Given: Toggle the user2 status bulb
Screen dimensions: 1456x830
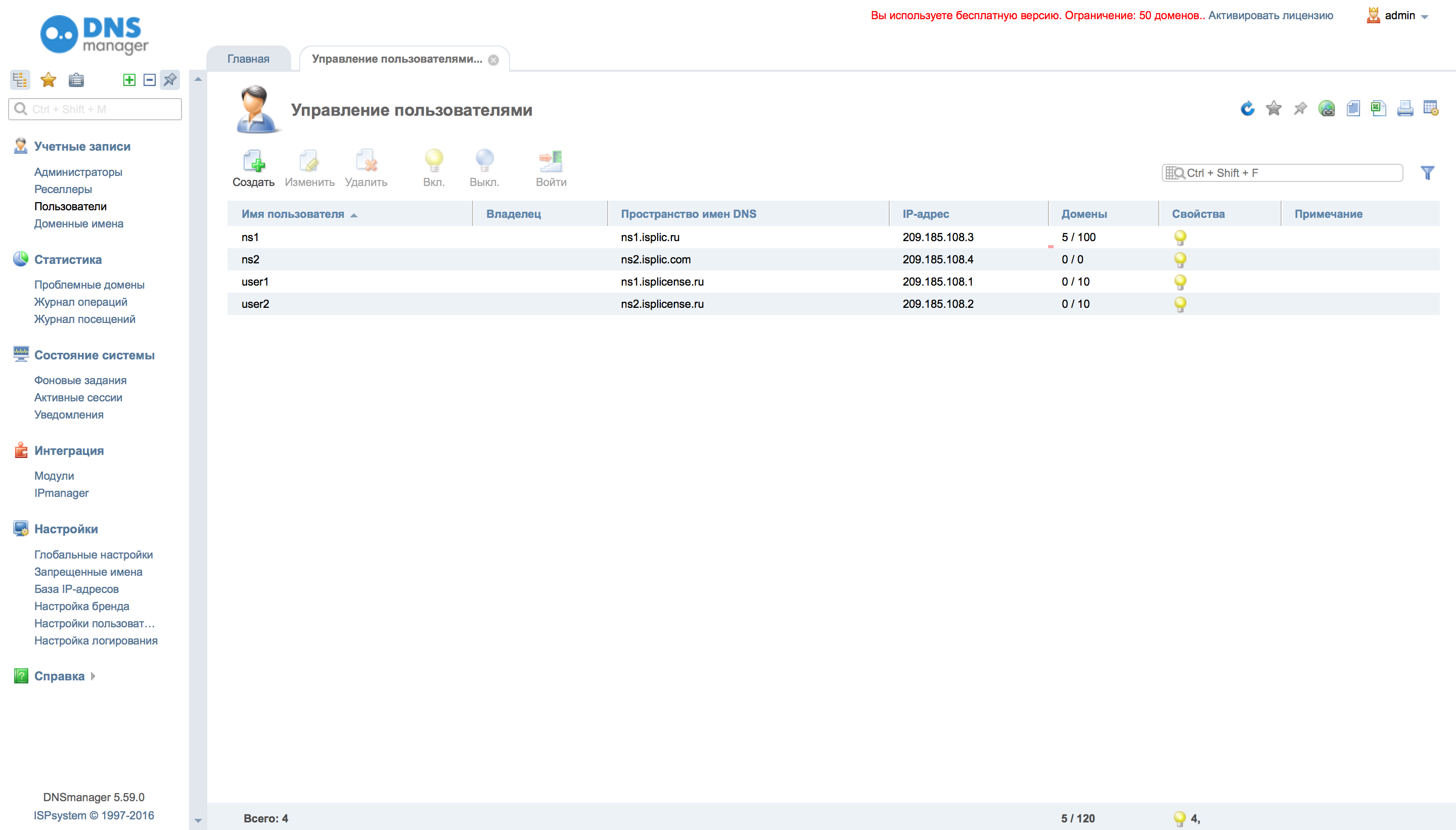Looking at the screenshot, I should click(1180, 304).
